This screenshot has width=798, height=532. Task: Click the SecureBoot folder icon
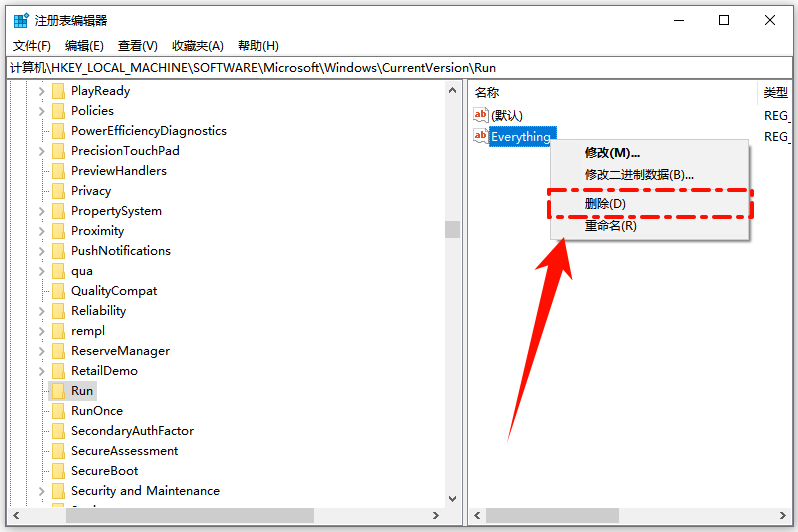point(59,471)
